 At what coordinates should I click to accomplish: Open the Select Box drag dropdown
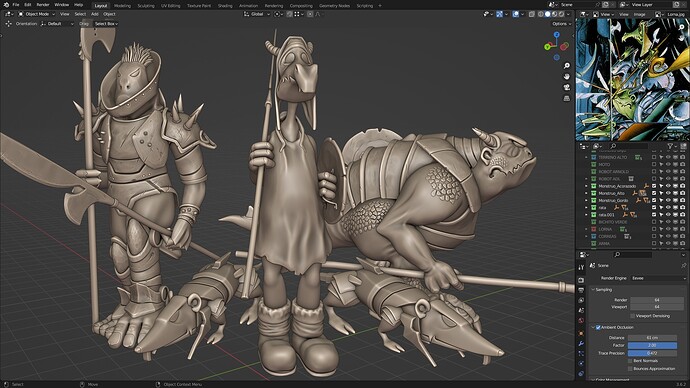pyautogui.click(x=106, y=24)
